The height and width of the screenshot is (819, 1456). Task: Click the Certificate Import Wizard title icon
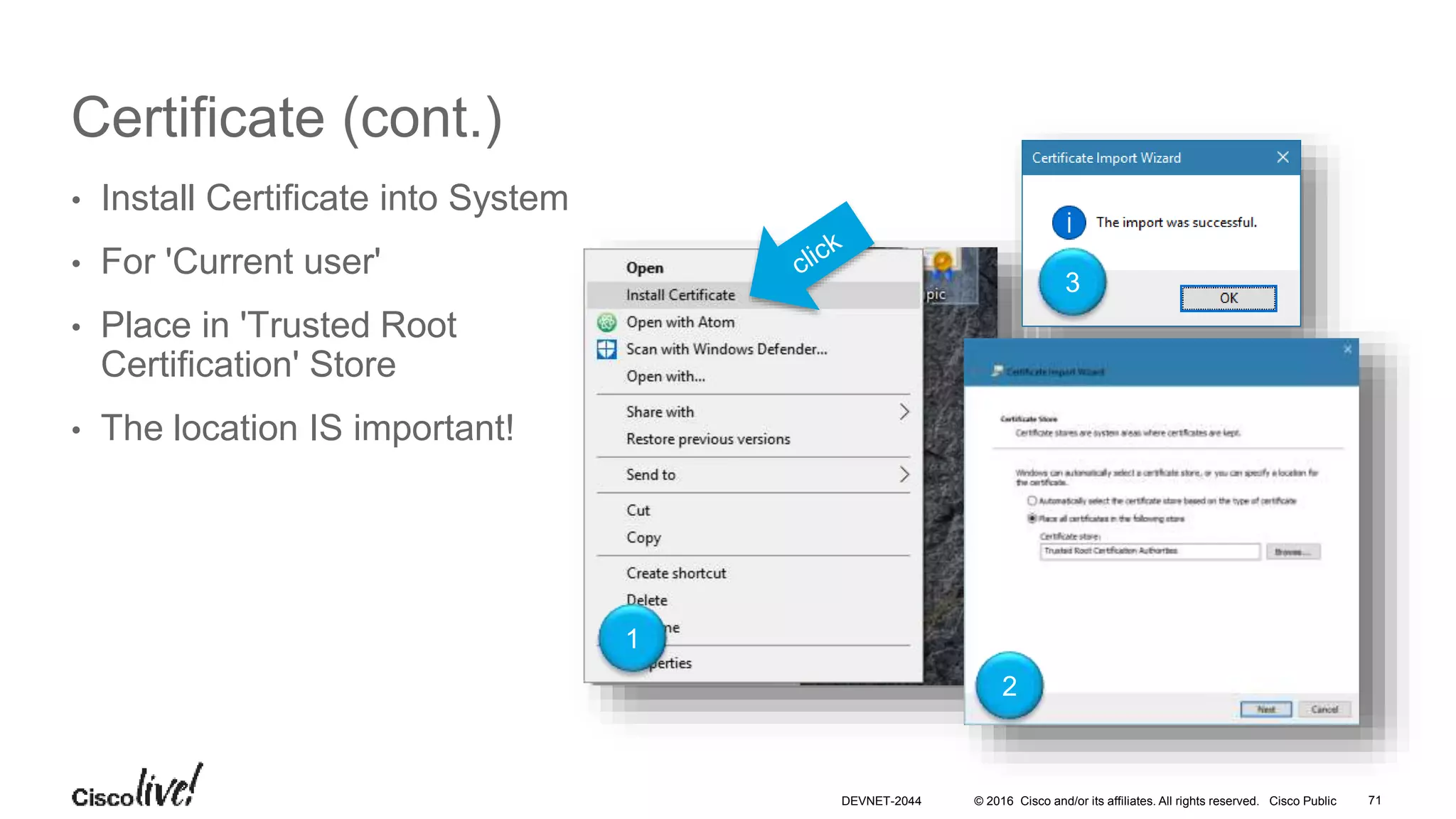click(x=998, y=371)
